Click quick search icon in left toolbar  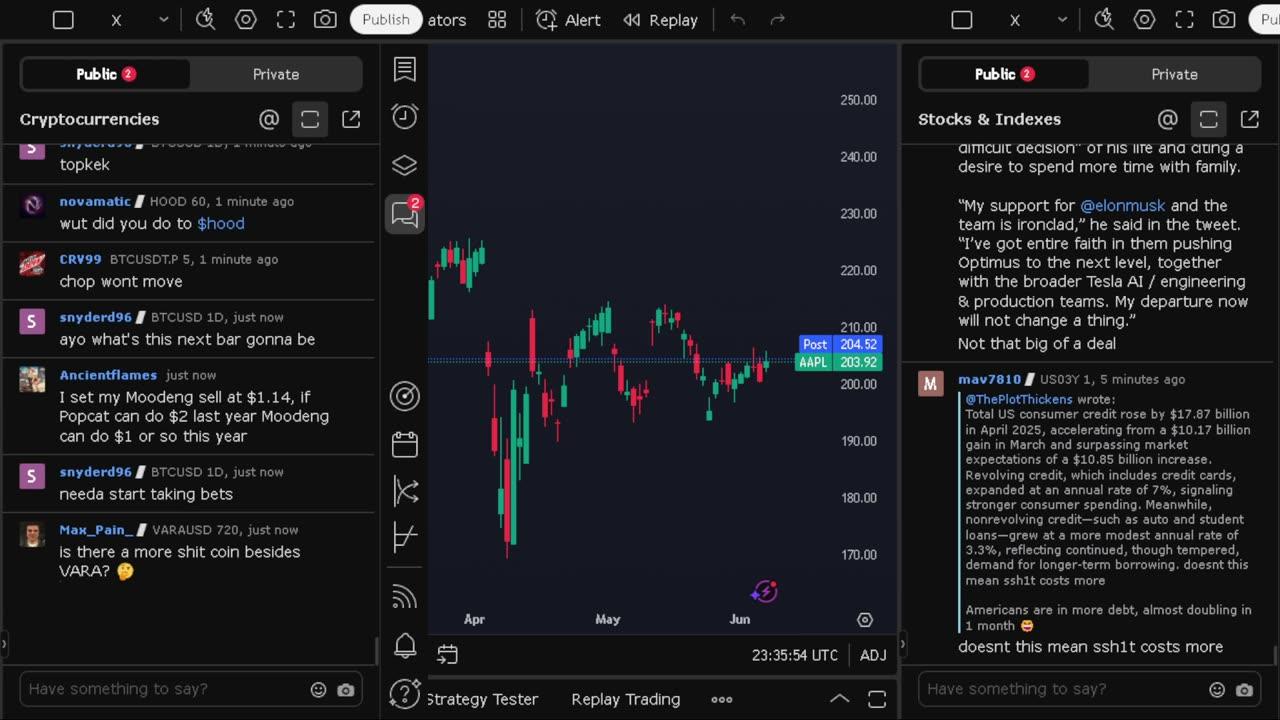[x=205, y=19]
